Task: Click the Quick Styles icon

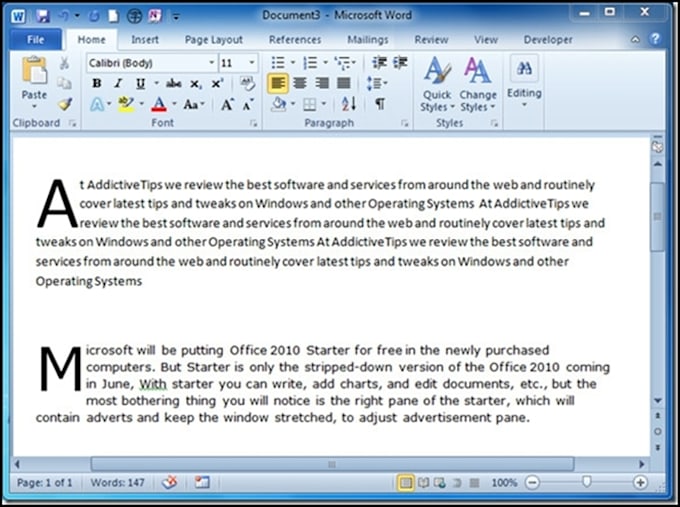Action: click(x=437, y=85)
